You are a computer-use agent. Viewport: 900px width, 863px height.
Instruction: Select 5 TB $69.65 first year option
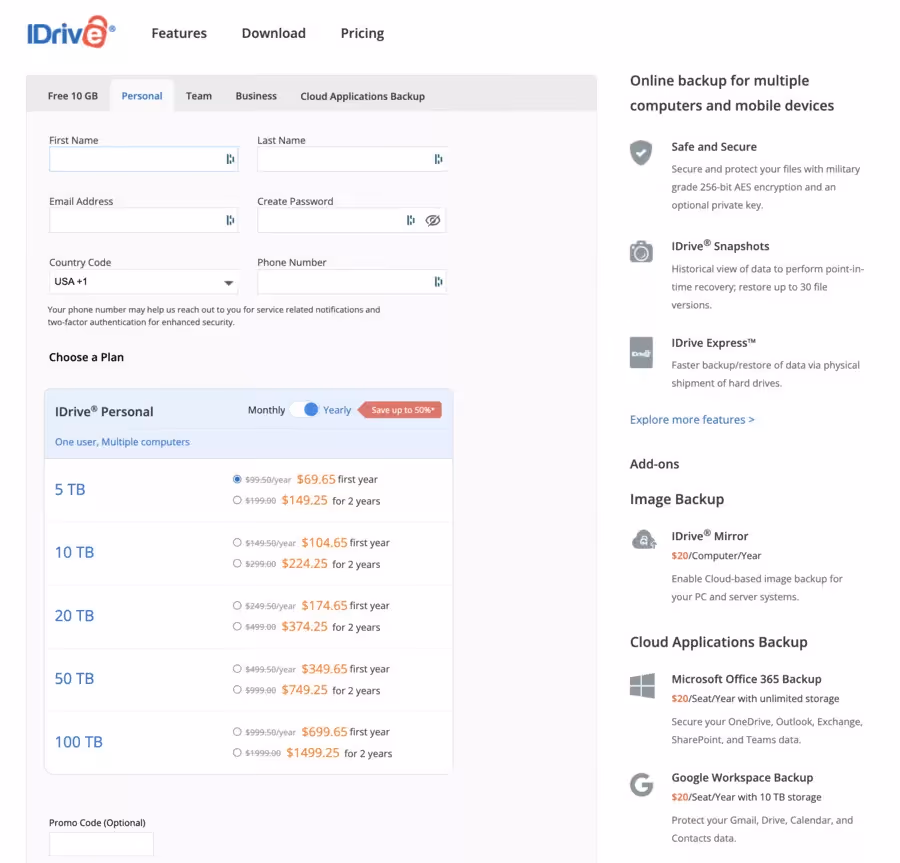(237, 479)
